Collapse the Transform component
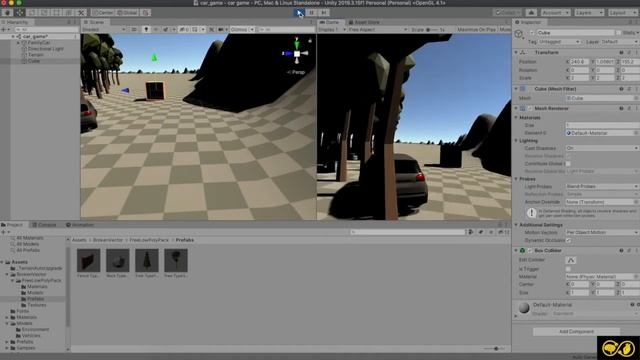The image size is (640, 360). [x=516, y=53]
